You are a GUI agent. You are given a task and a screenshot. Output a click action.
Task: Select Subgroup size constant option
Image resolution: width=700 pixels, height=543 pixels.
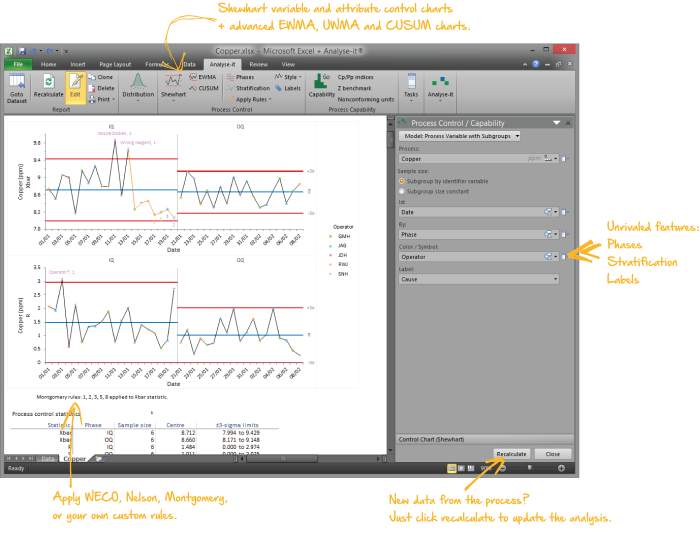coord(401,191)
